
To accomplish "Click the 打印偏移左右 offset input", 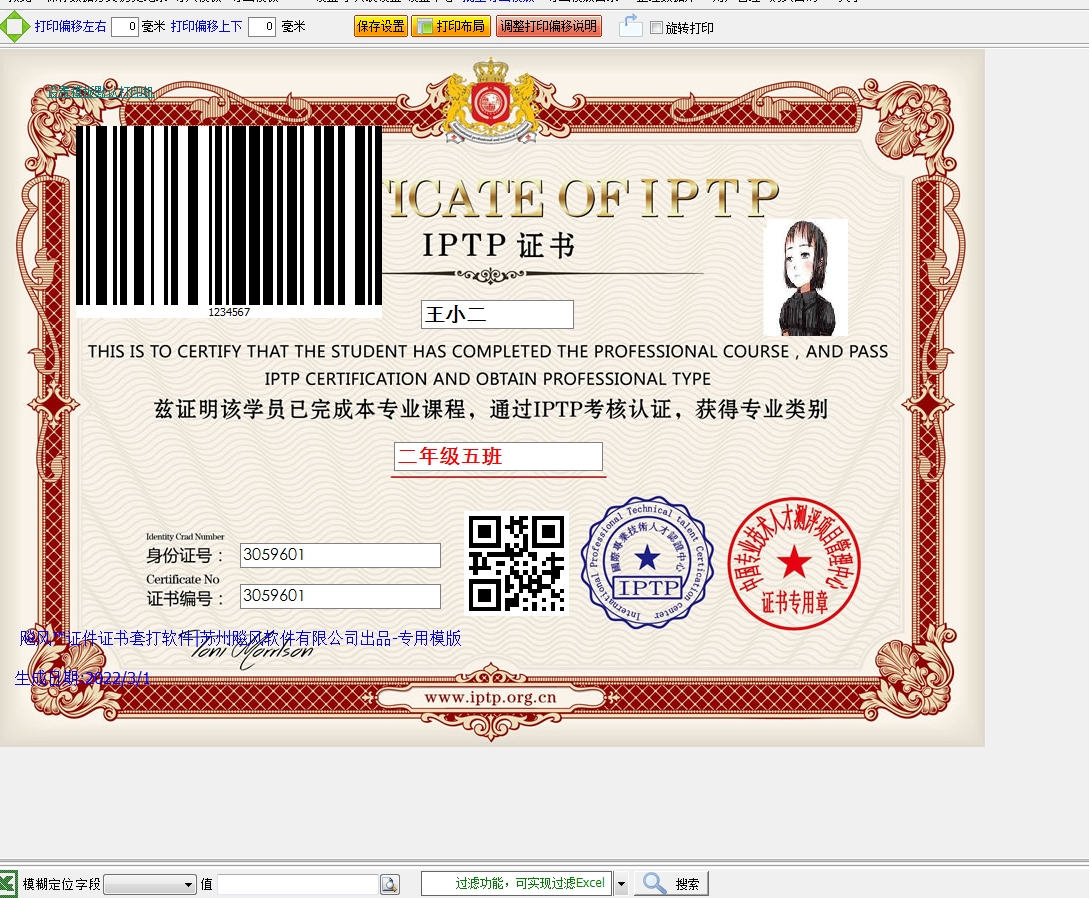I will click(124, 27).
